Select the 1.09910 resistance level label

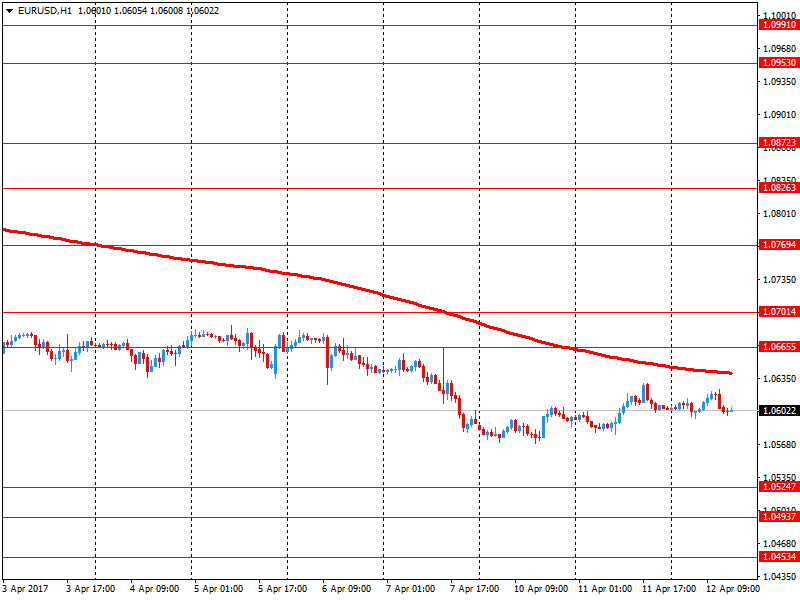click(779, 25)
